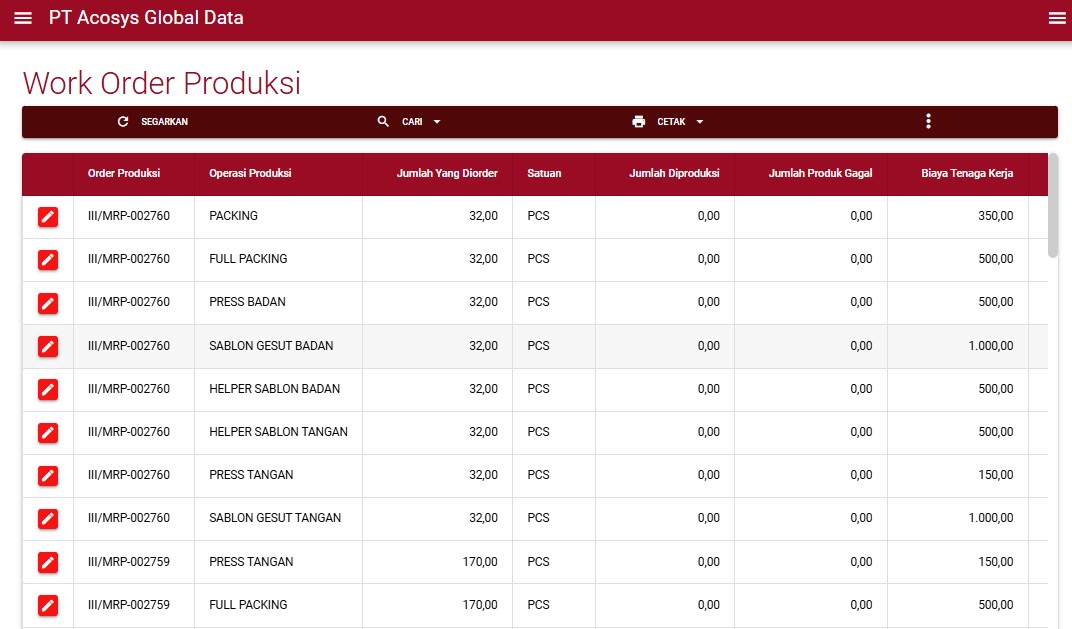Image resolution: width=1072 pixels, height=629 pixels.
Task: Edit the PACKING operation row
Action: (x=48, y=216)
